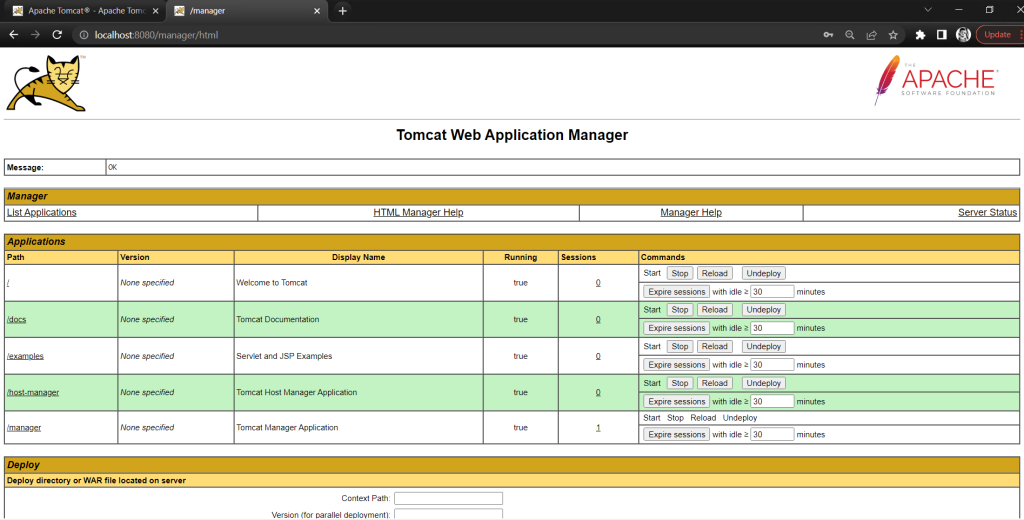The height and width of the screenshot is (520, 1024).
Task: Close the Apache Tomcat tab
Action: point(155,11)
